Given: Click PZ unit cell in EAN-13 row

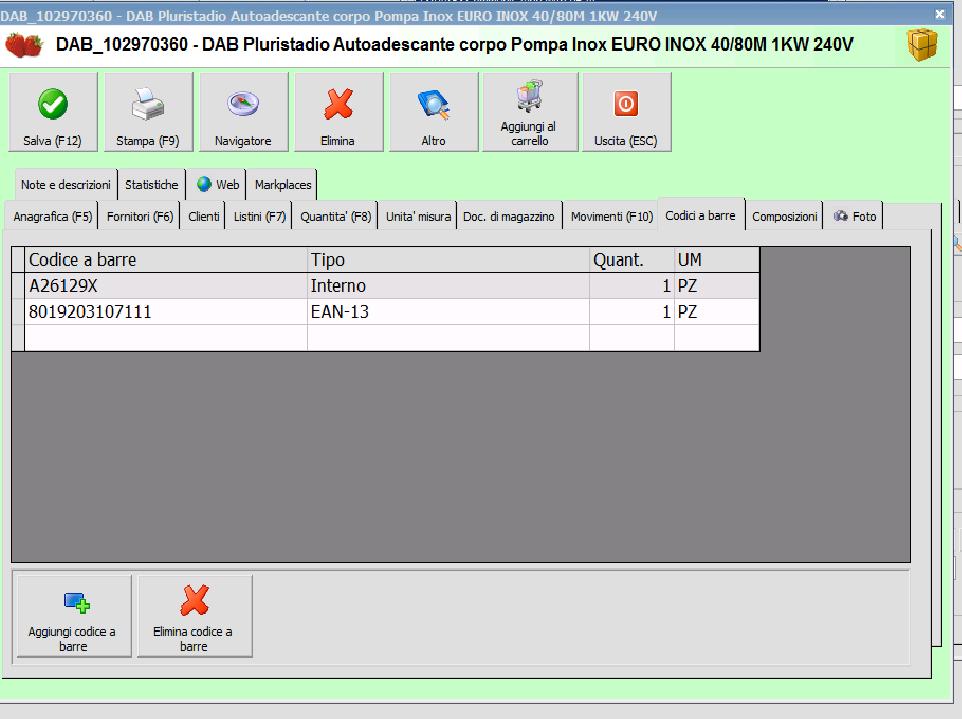Looking at the screenshot, I should pos(717,312).
